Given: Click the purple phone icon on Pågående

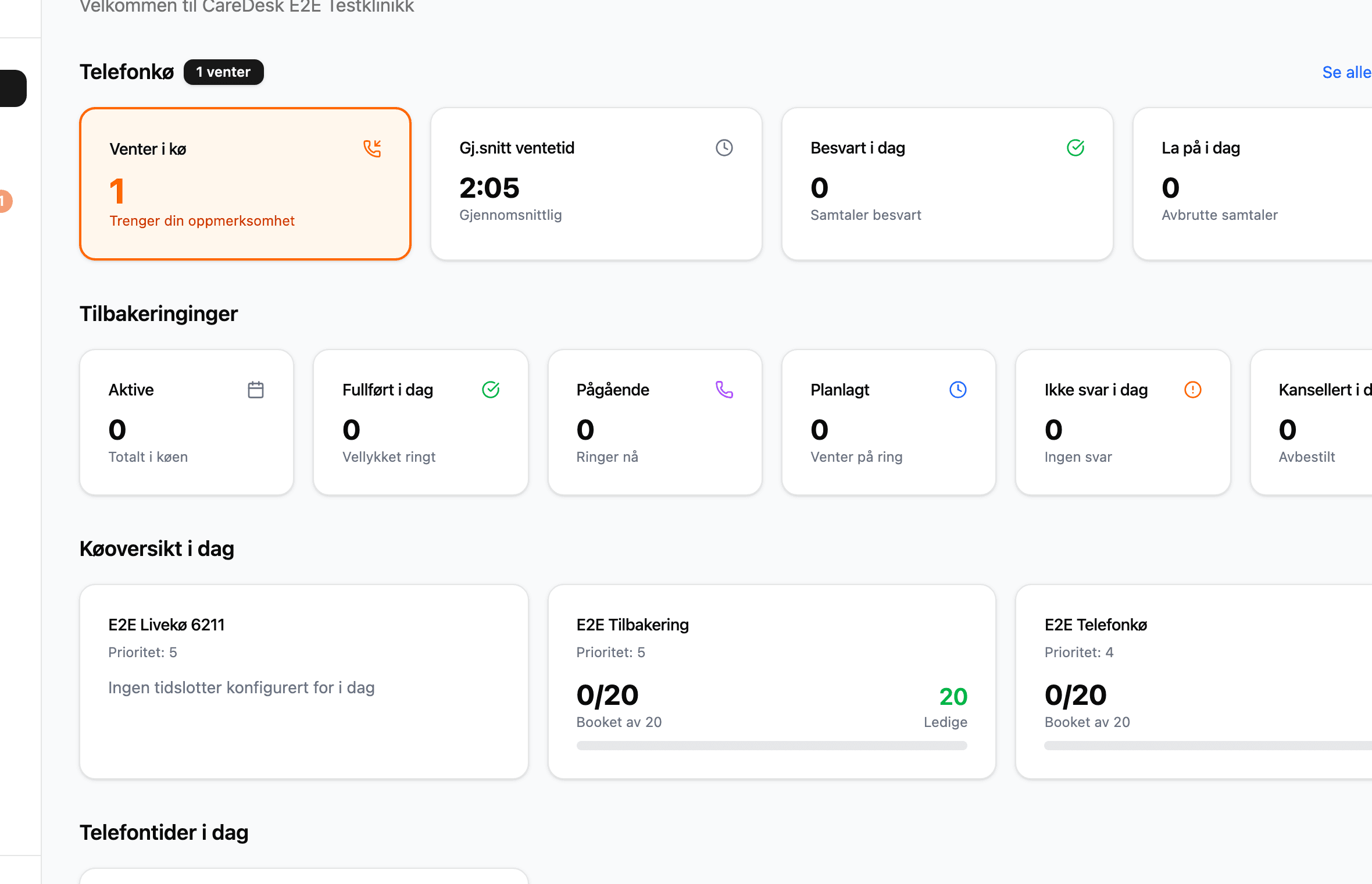Looking at the screenshot, I should (724, 390).
